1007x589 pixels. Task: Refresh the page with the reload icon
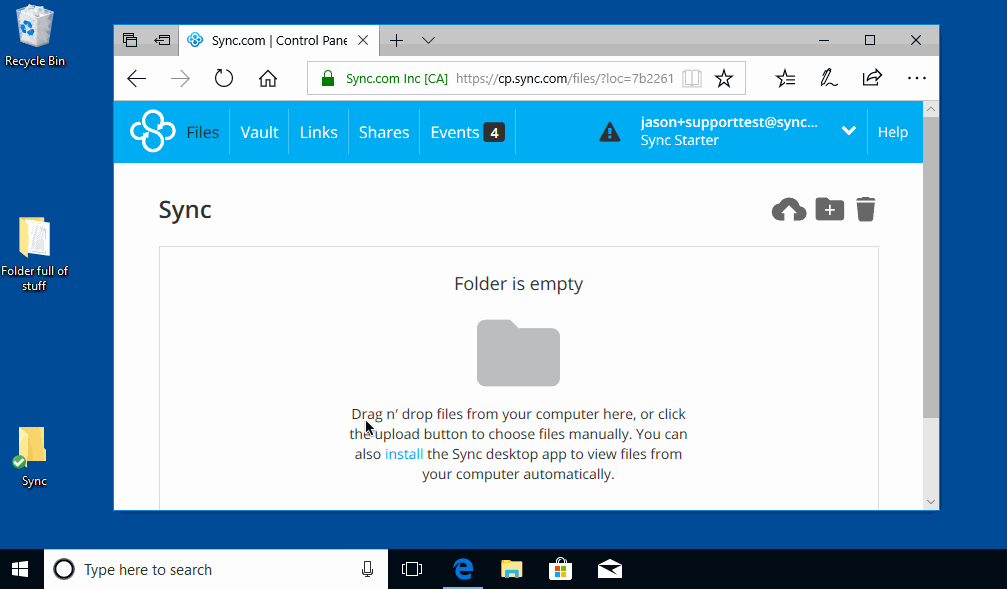223,78
